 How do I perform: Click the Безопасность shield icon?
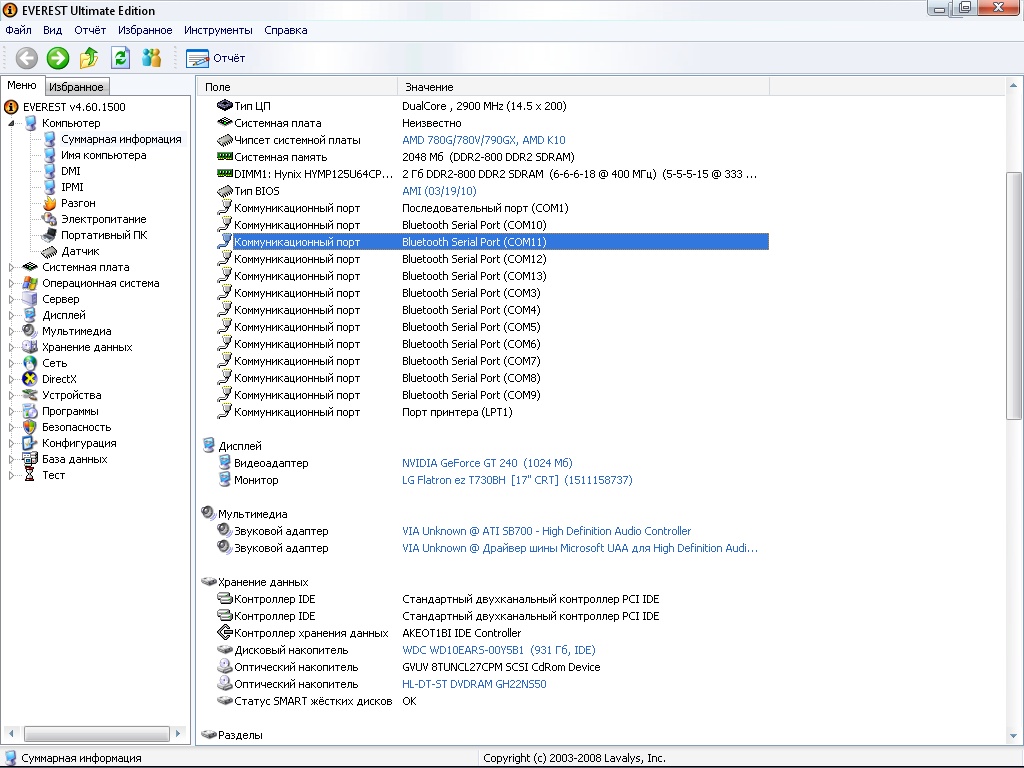click(x=30, y=427)
